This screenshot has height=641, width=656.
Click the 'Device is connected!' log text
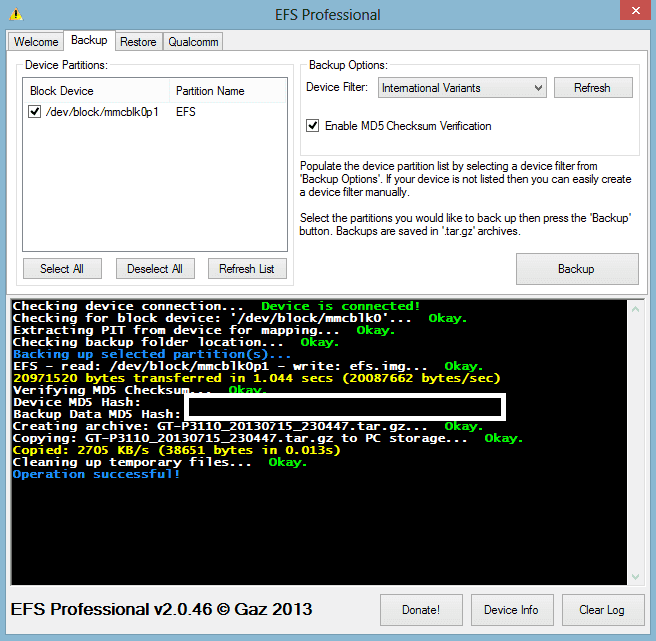[341, 306]
